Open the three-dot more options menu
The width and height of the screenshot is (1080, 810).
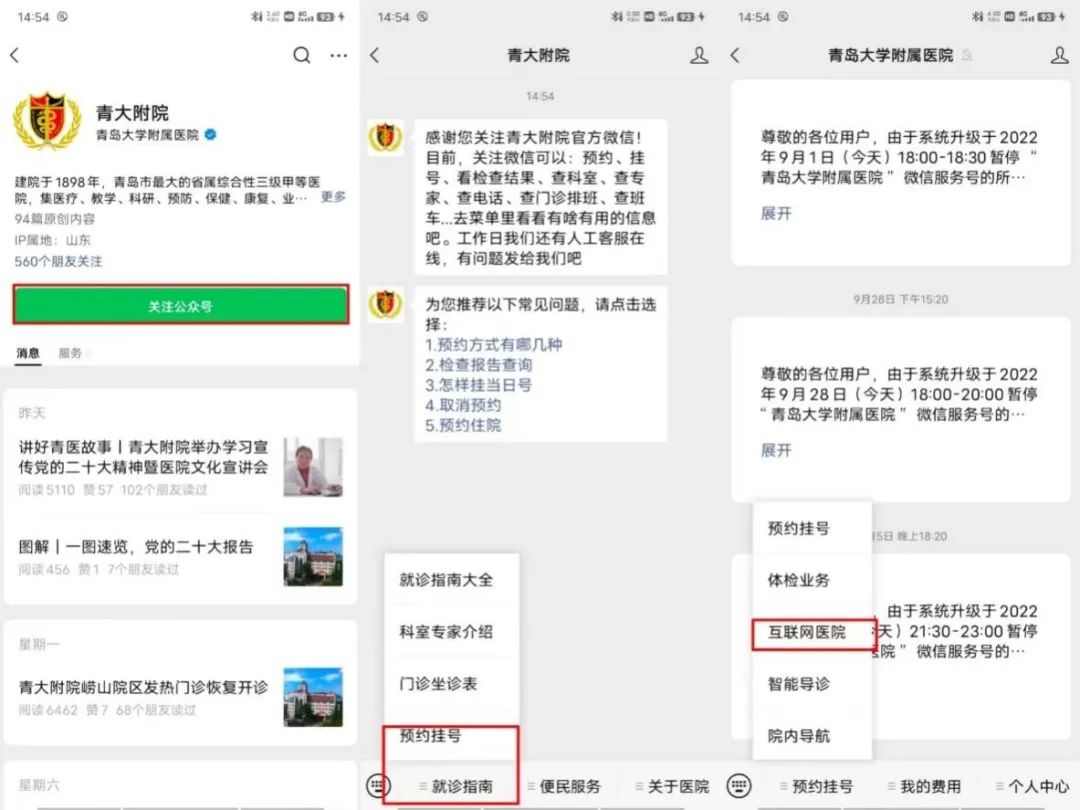click(339, 56)
